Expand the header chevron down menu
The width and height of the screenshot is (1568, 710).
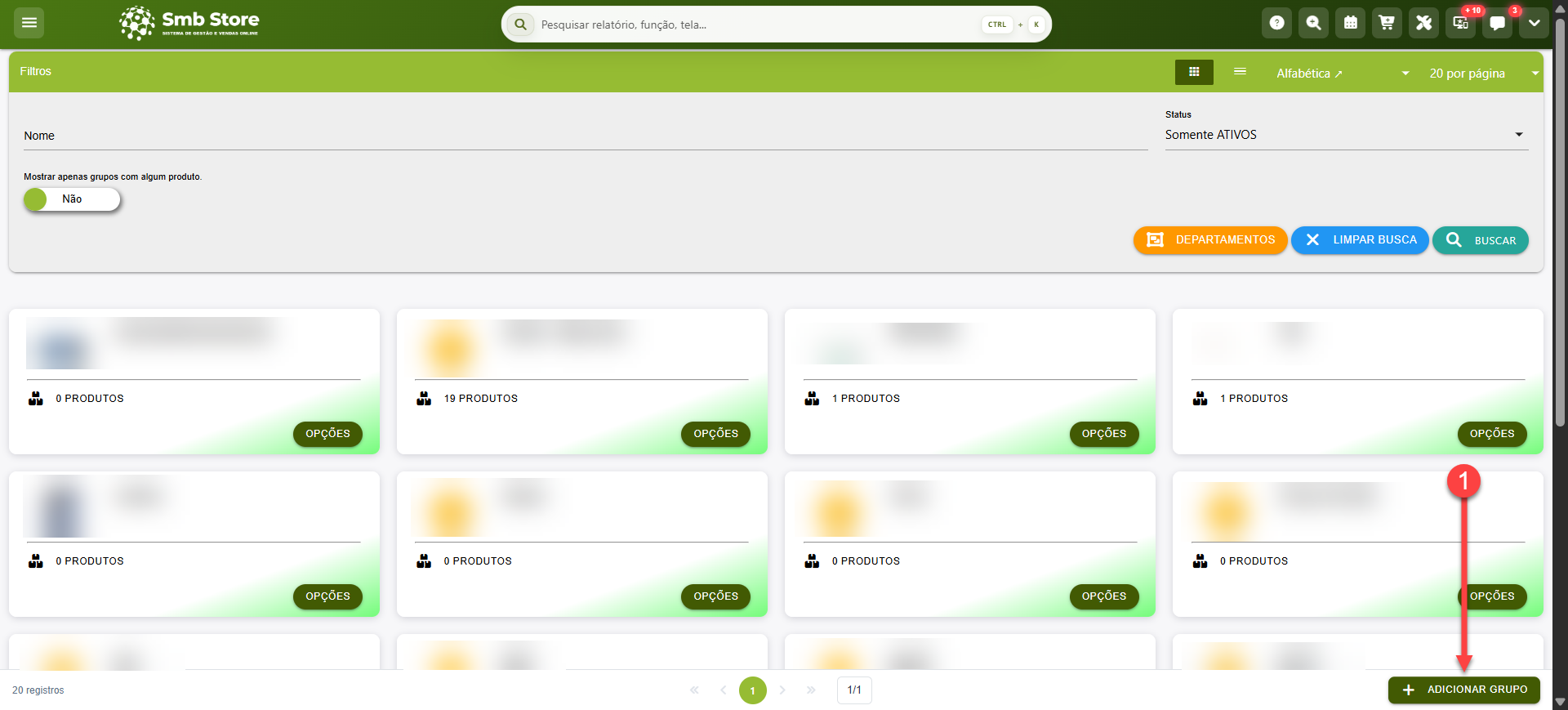1534,23
